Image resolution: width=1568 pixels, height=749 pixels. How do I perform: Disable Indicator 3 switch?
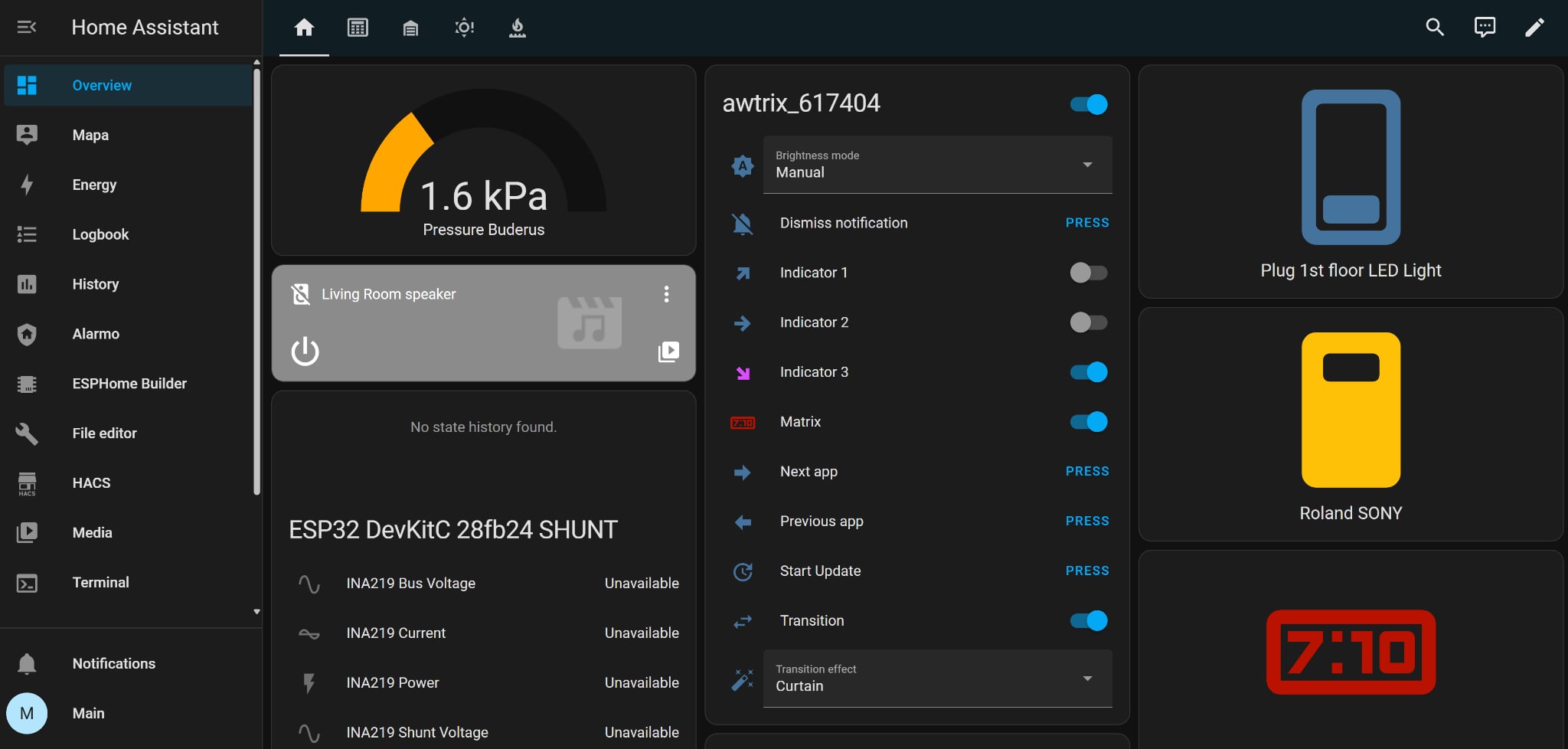coord(1089,372)
